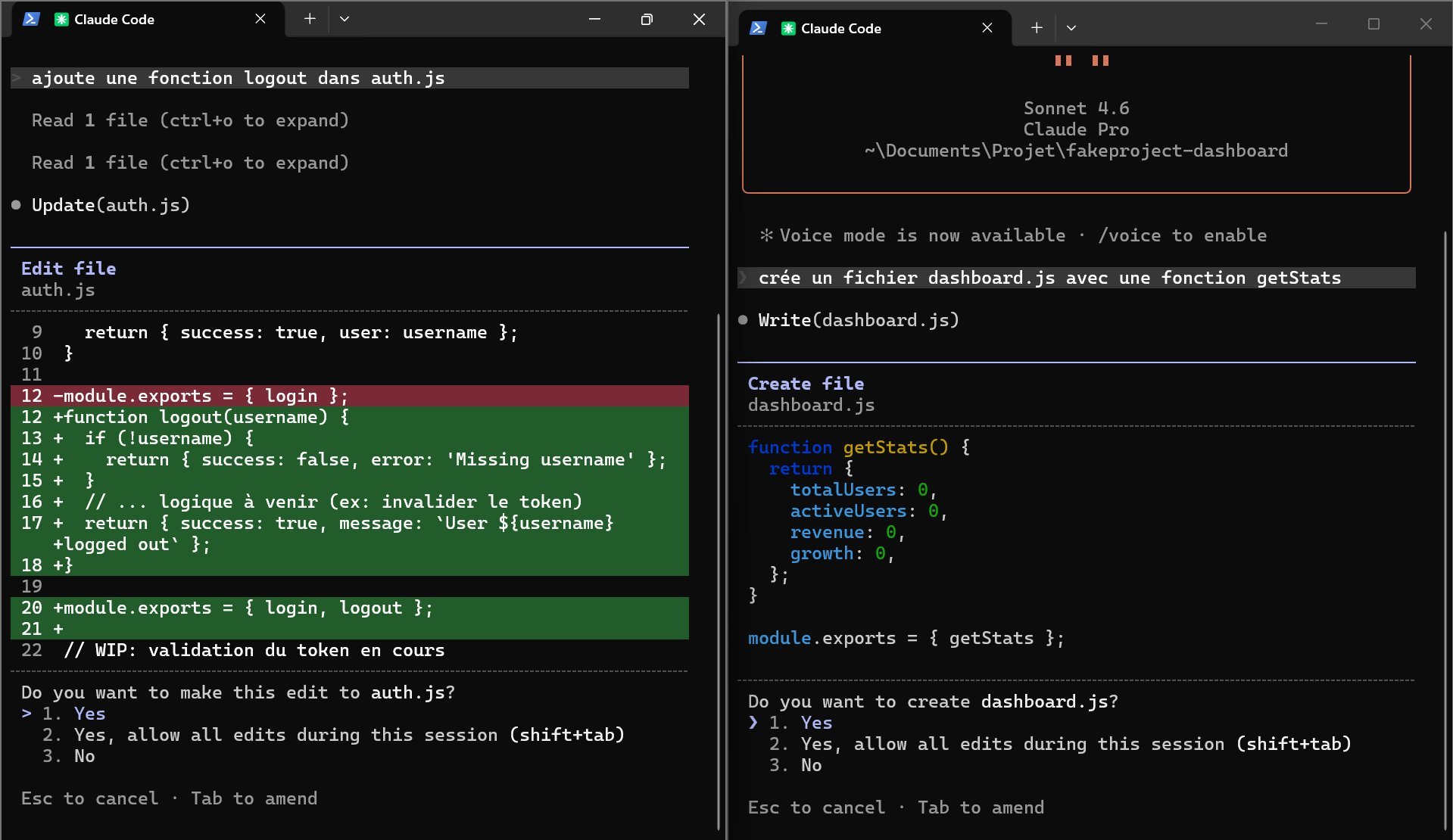This screenshot has width=1453, height=840.
Task: Click the second 'Read 1 file (ctrl+o to expand)' line
Action: (x=190, y=163)
